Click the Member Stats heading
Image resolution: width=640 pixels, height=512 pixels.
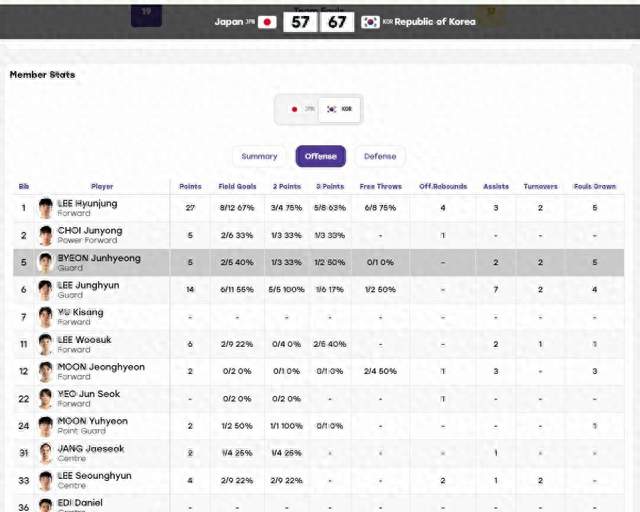(42, 75)
